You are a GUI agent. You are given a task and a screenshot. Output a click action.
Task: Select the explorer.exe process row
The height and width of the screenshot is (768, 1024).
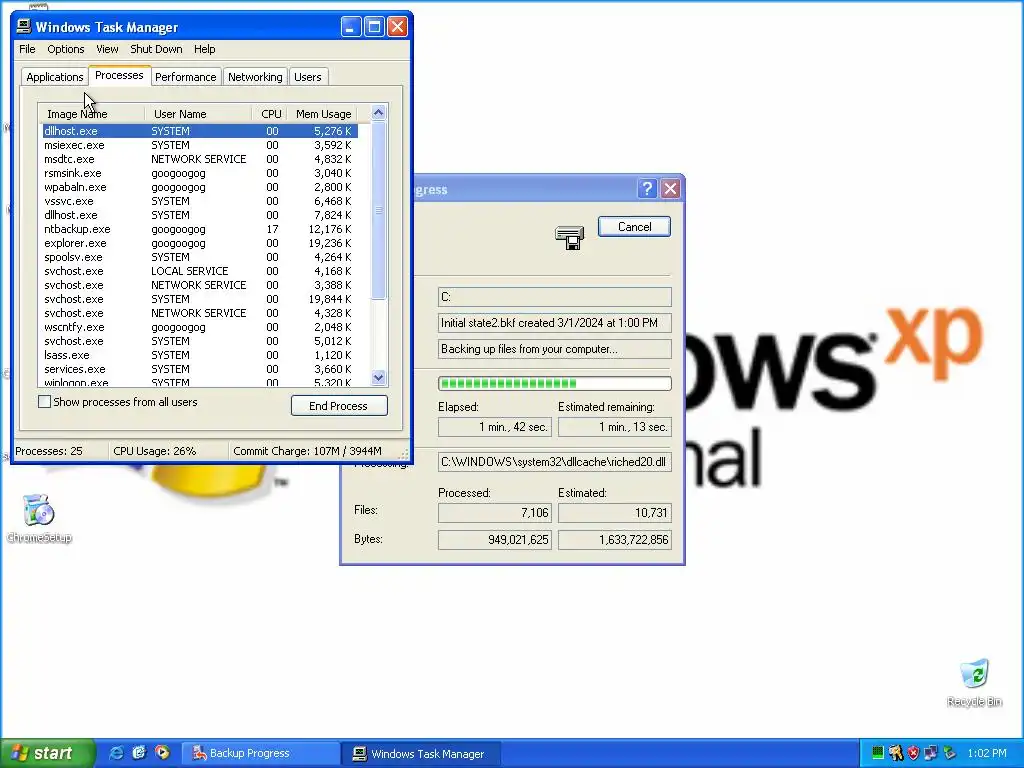point(199,243)
